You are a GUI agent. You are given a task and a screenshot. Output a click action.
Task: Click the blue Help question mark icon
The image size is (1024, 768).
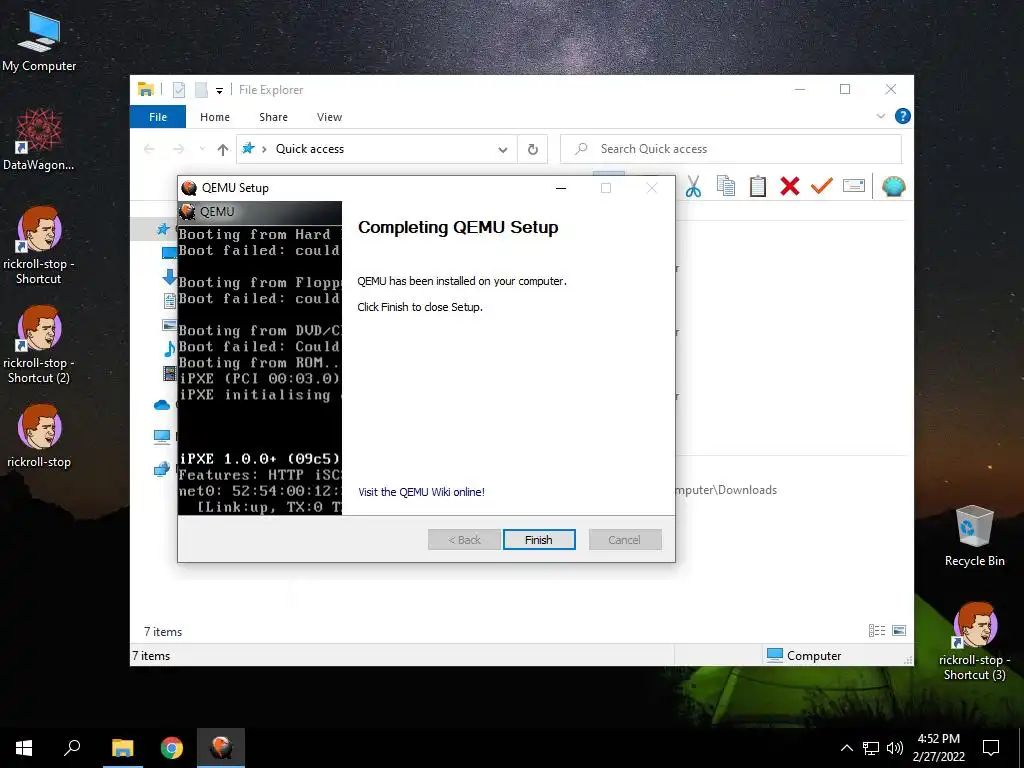click(x=903, y=116)
